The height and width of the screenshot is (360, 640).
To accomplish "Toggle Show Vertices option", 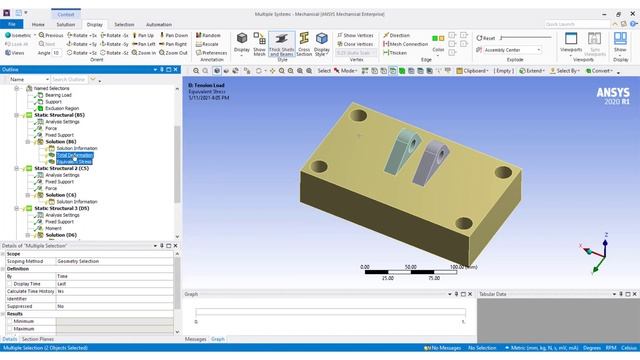I will [355, 36].
